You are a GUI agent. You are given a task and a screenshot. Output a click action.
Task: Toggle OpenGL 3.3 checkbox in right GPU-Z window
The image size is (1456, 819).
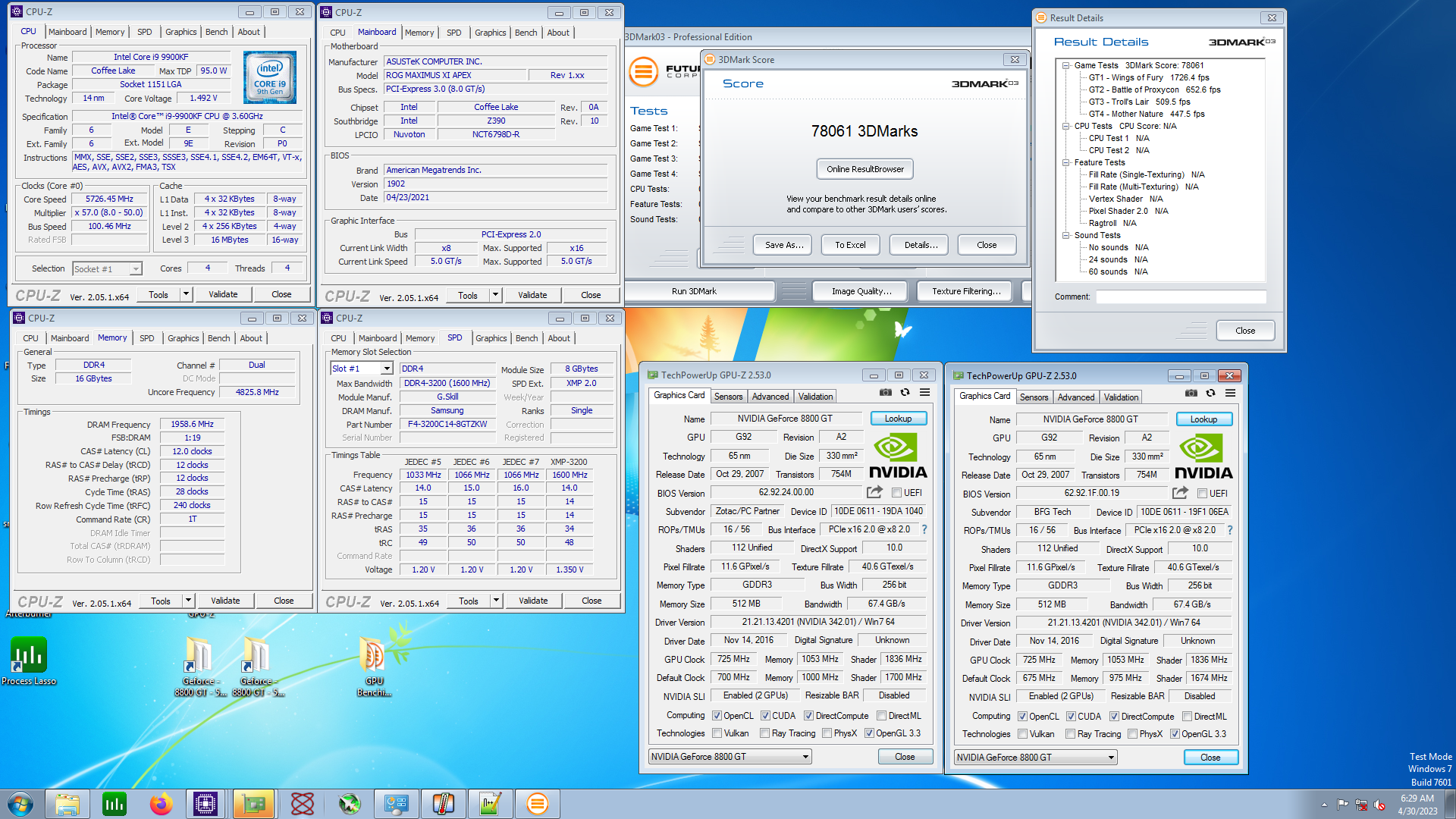click(1175, 734)
